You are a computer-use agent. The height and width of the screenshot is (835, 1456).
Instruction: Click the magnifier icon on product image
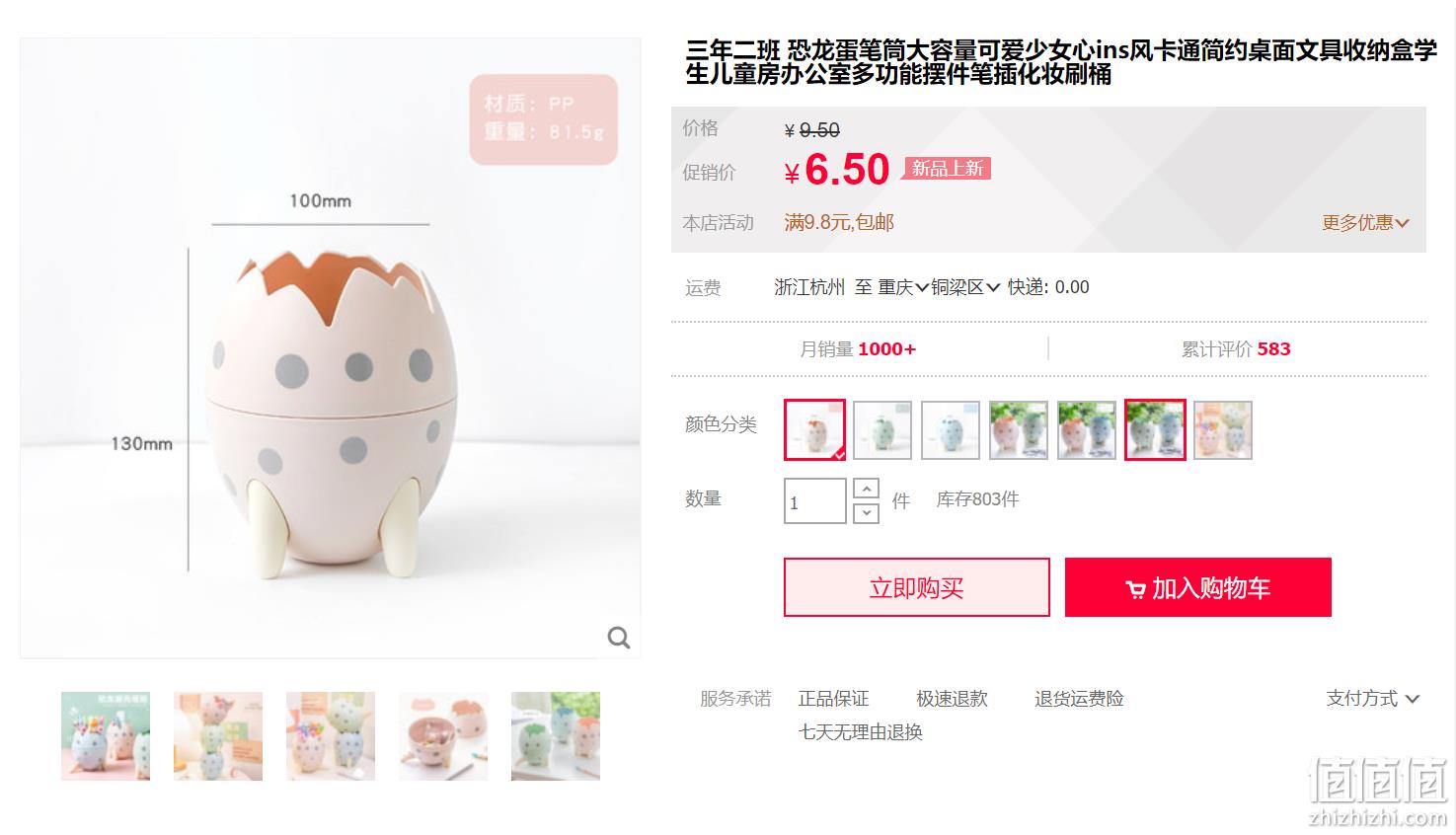(619, 638)
